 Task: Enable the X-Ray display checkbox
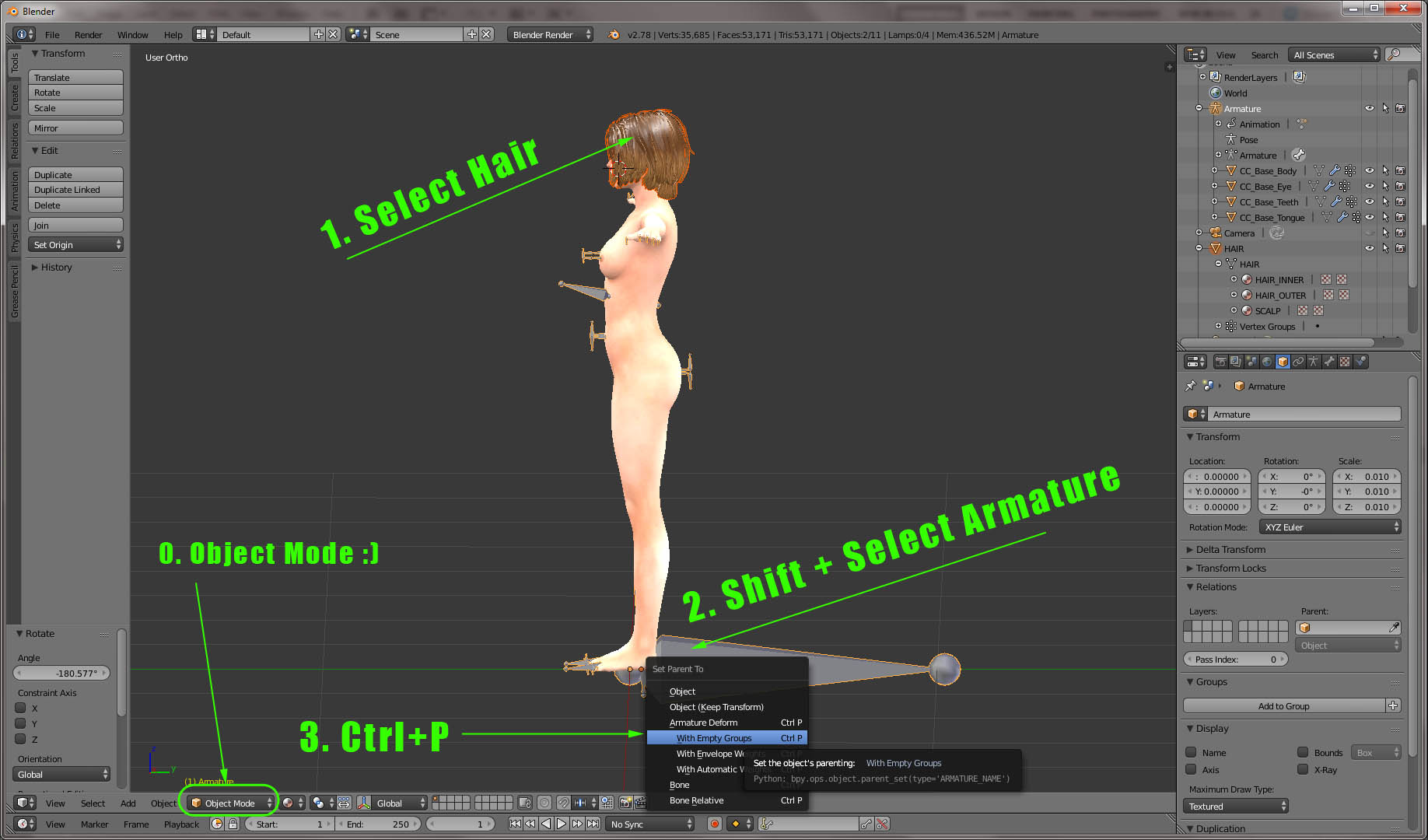click(x=1303, y=769)
